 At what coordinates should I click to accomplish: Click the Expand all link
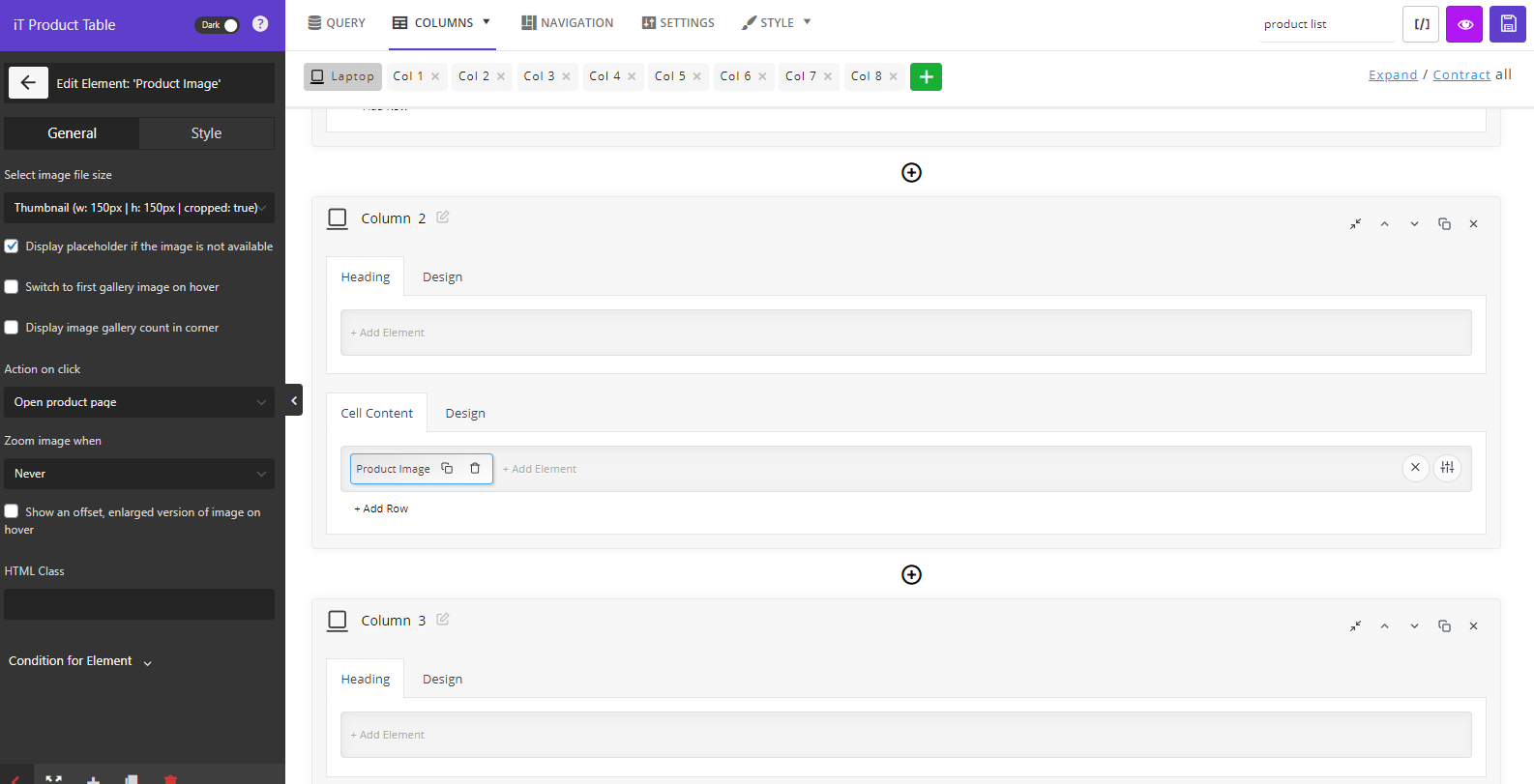(1393, 74)
